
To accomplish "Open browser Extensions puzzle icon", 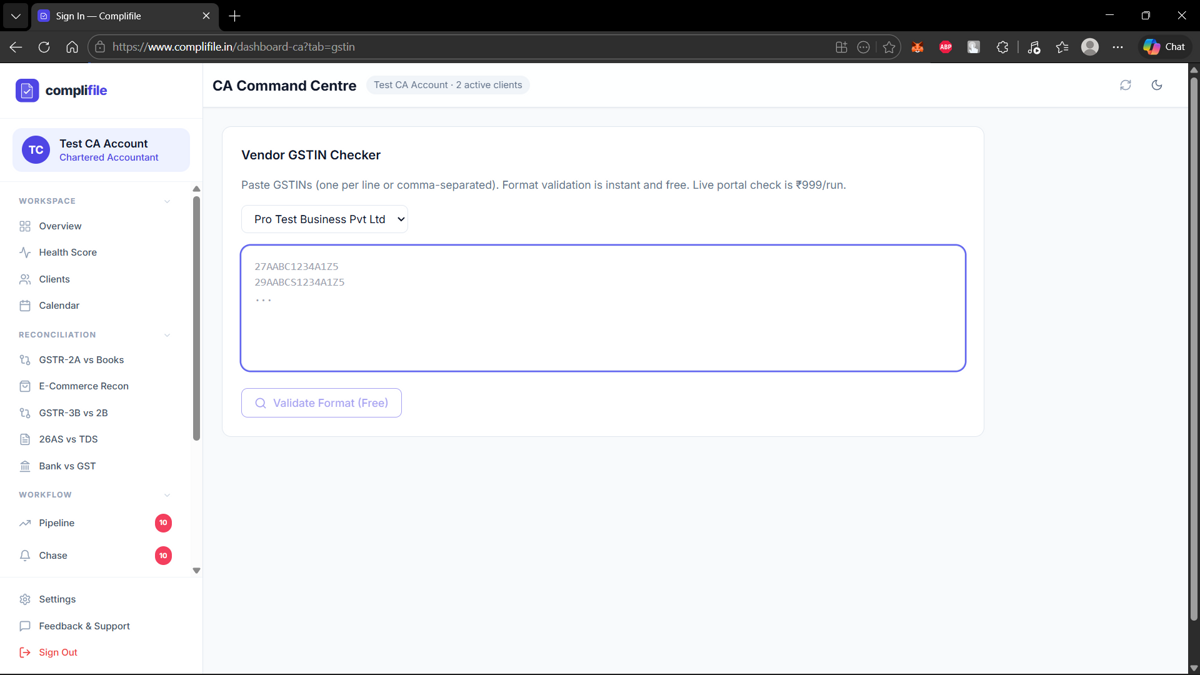I will pyautogui.click(x=1002, y=47).
